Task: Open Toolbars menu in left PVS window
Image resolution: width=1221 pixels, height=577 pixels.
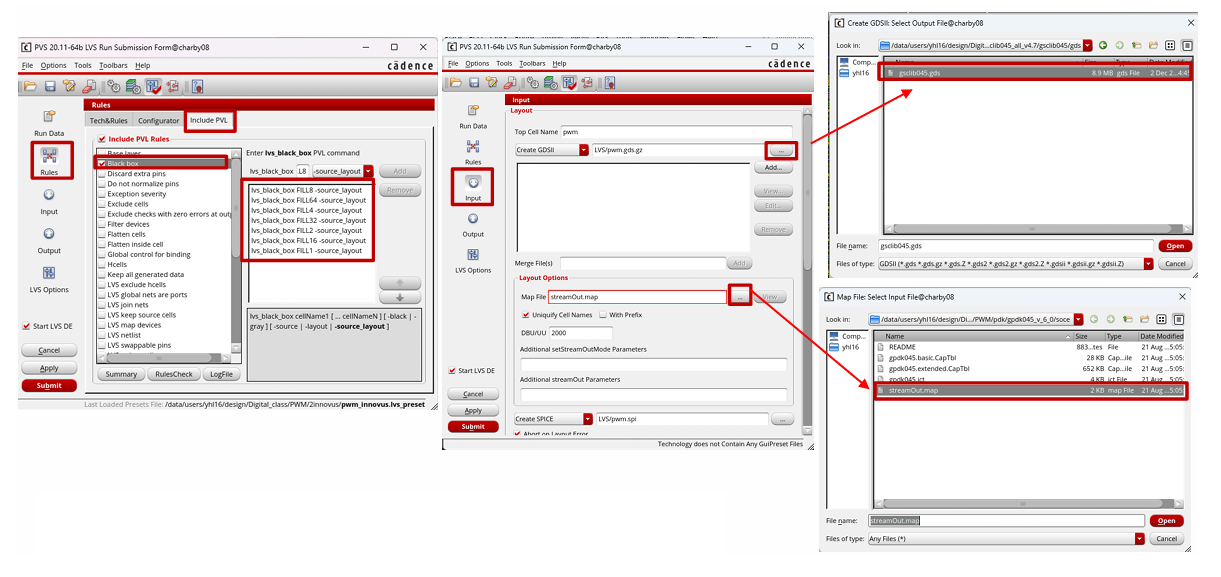Action: click(113, 65)
